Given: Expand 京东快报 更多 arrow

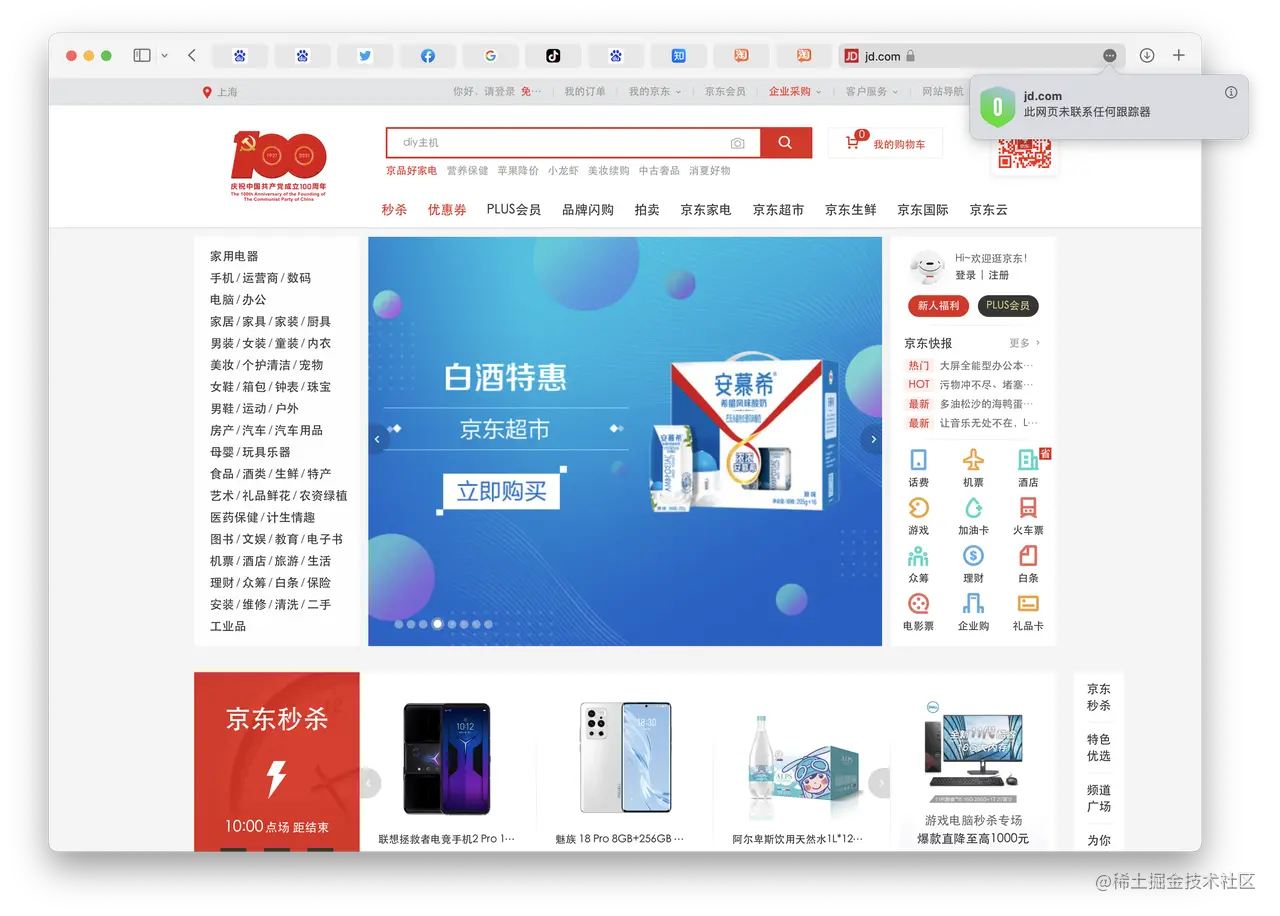Looking at the screenshot, I should point(1025,343).
